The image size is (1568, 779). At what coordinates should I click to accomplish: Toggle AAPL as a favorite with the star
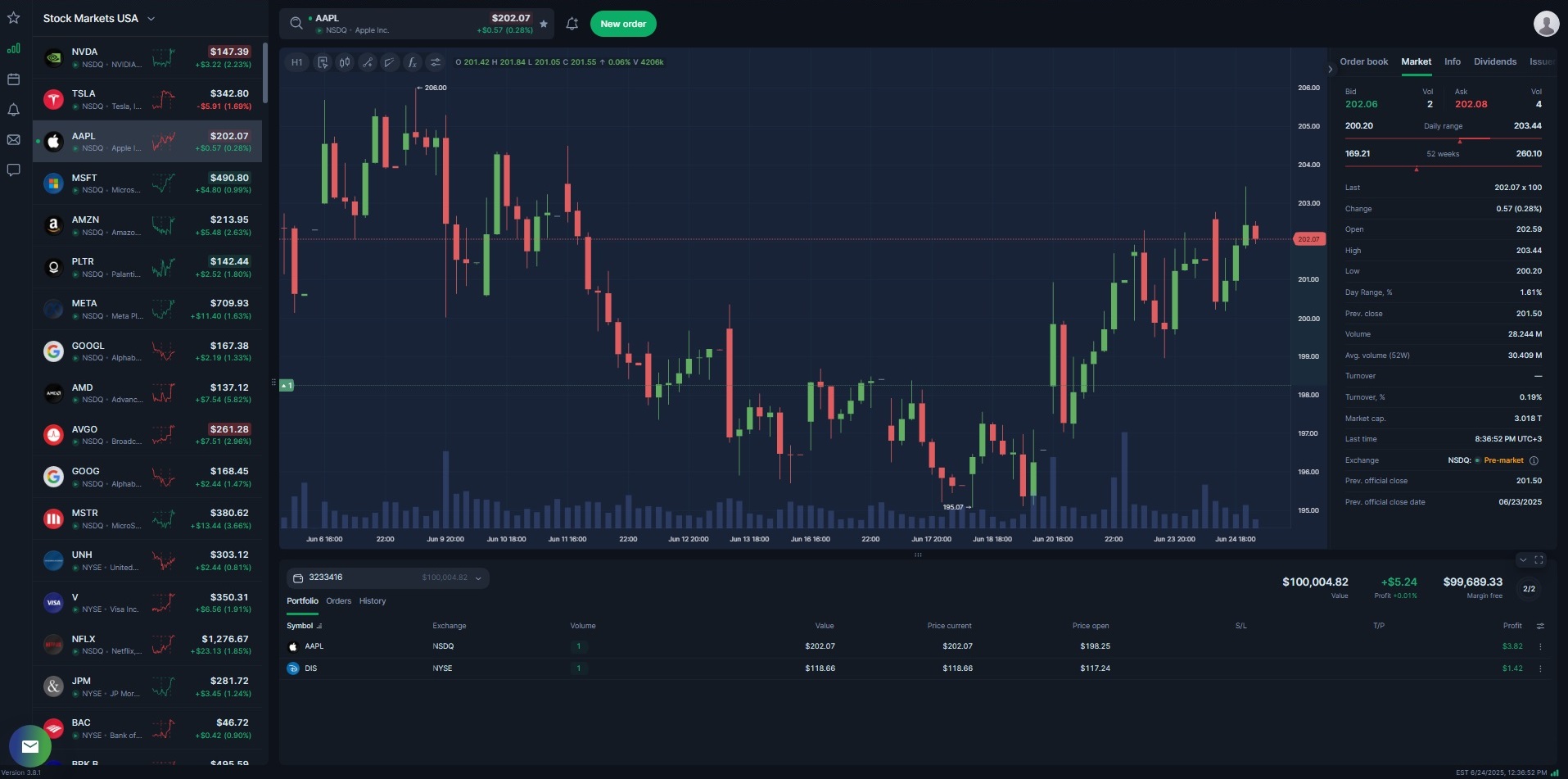click(x=544, y=24)
